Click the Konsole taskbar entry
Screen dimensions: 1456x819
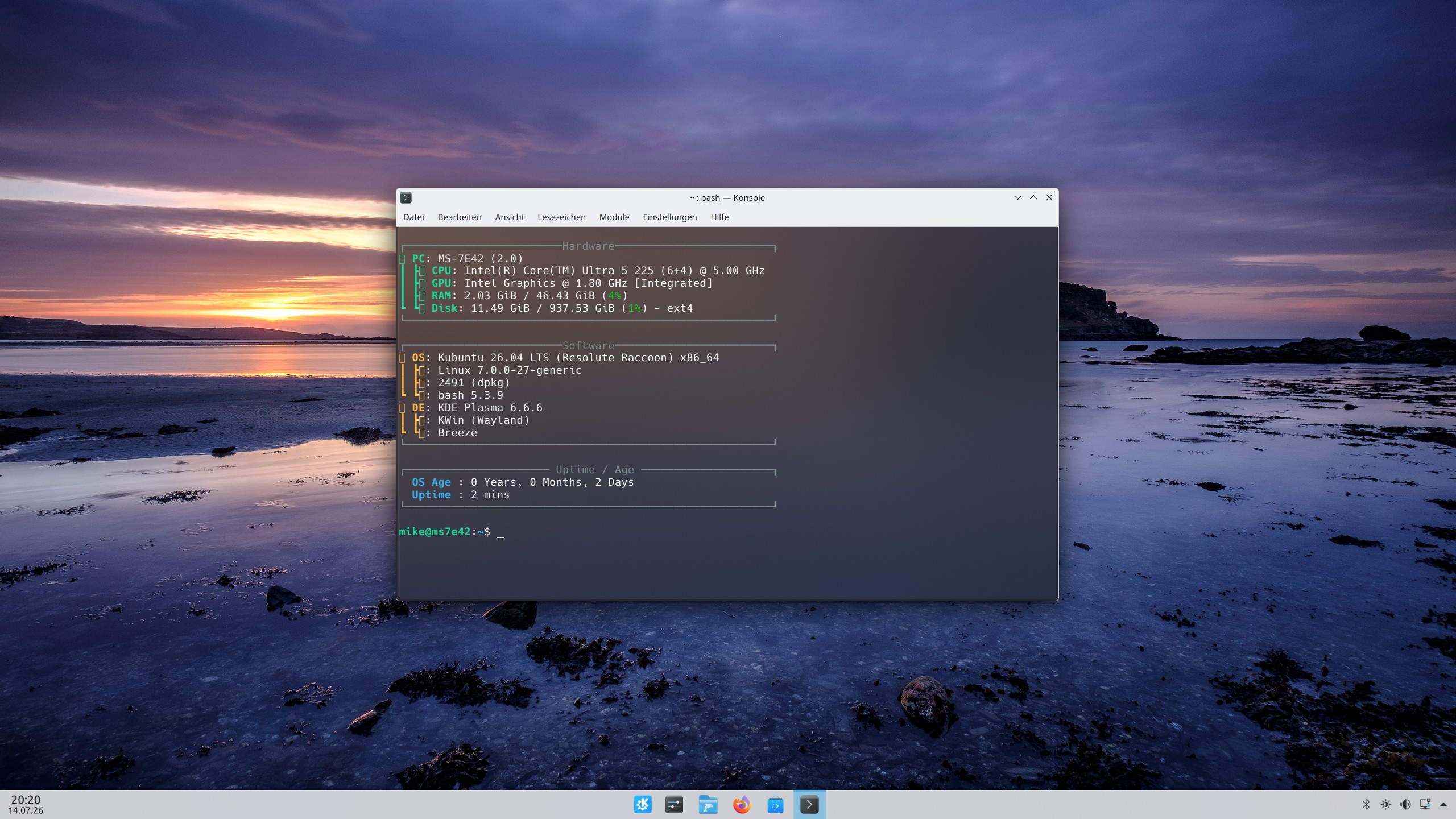click(809, 804)
